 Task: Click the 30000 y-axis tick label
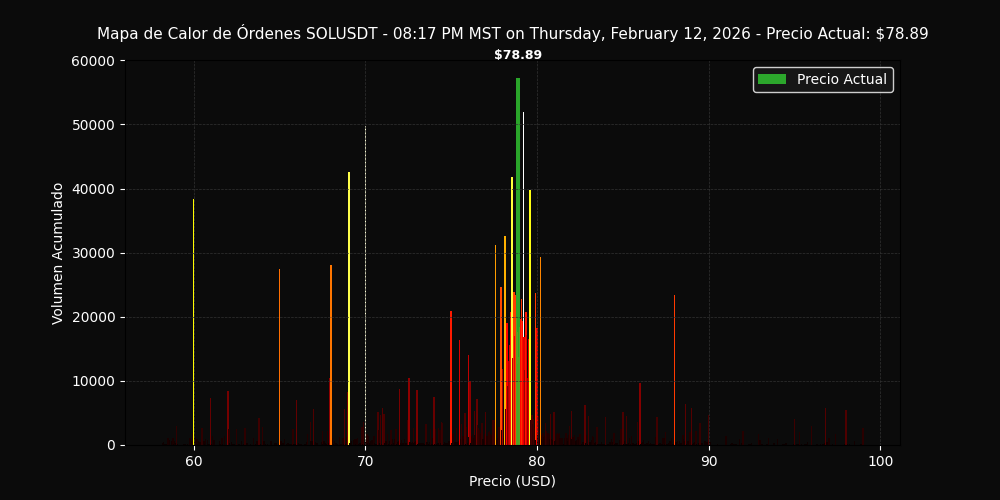pos(94,253)
